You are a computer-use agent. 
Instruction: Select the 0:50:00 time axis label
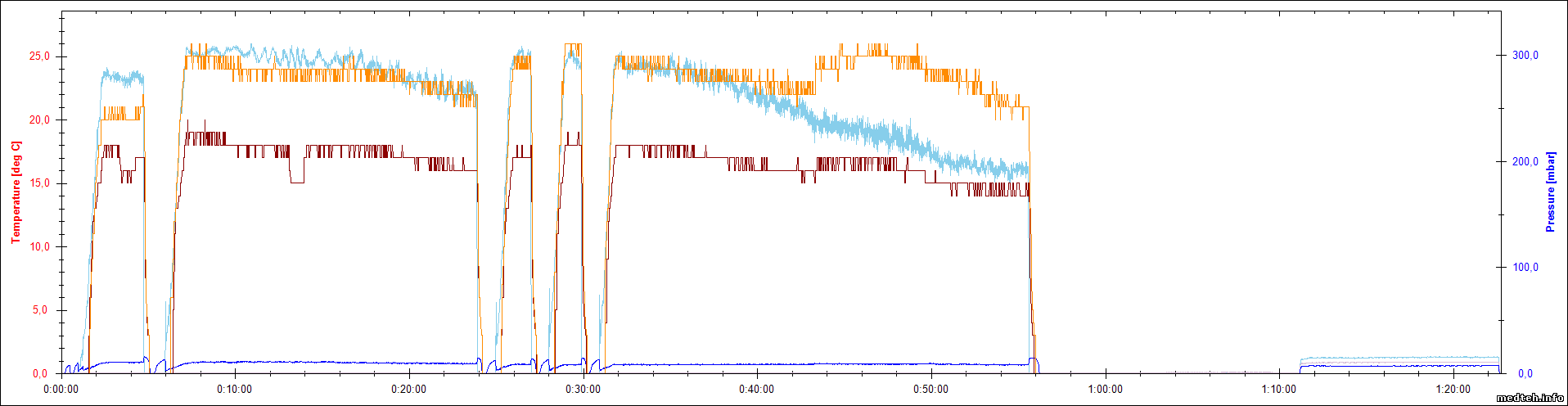click(x=931, y=390)
